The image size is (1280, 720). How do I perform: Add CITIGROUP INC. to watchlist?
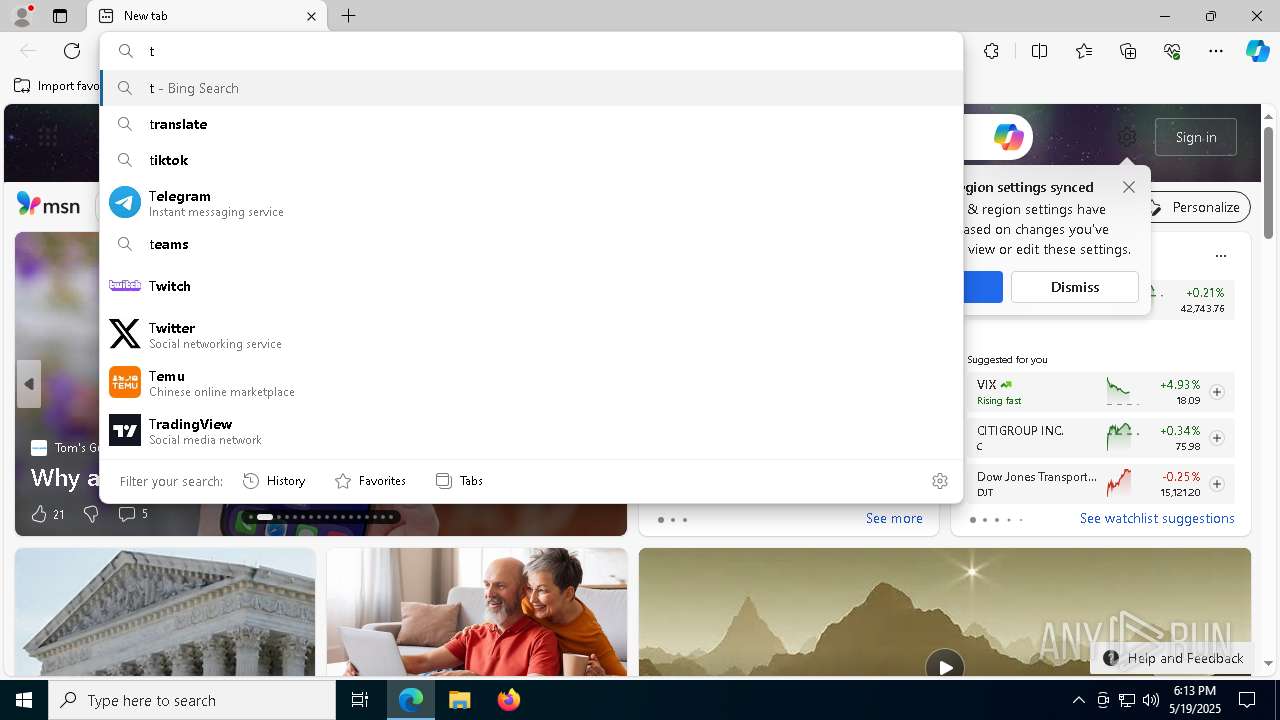click(1216, 438)
